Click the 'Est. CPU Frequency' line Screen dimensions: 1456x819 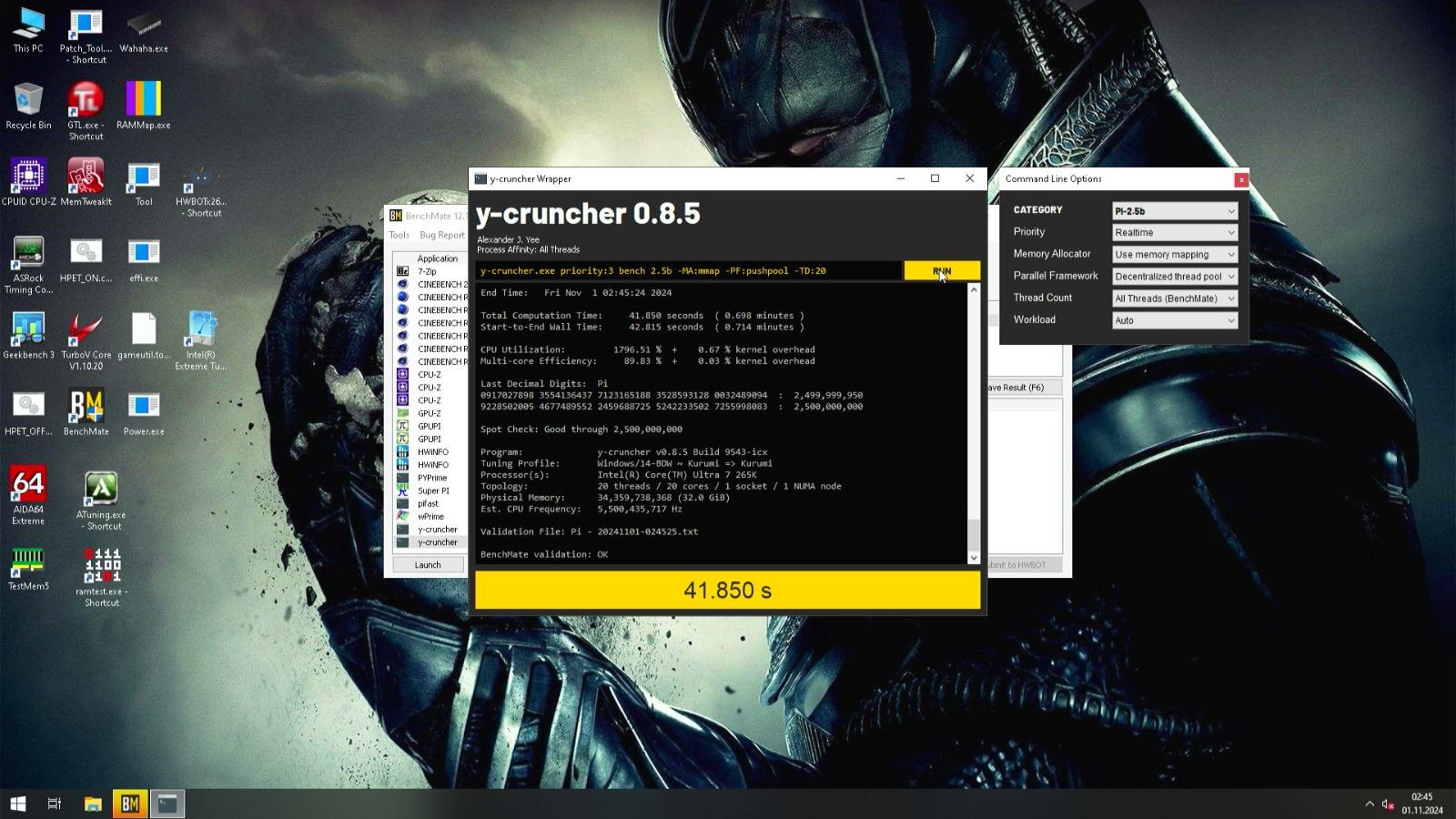pyautogui.click(x=581, y=509)
